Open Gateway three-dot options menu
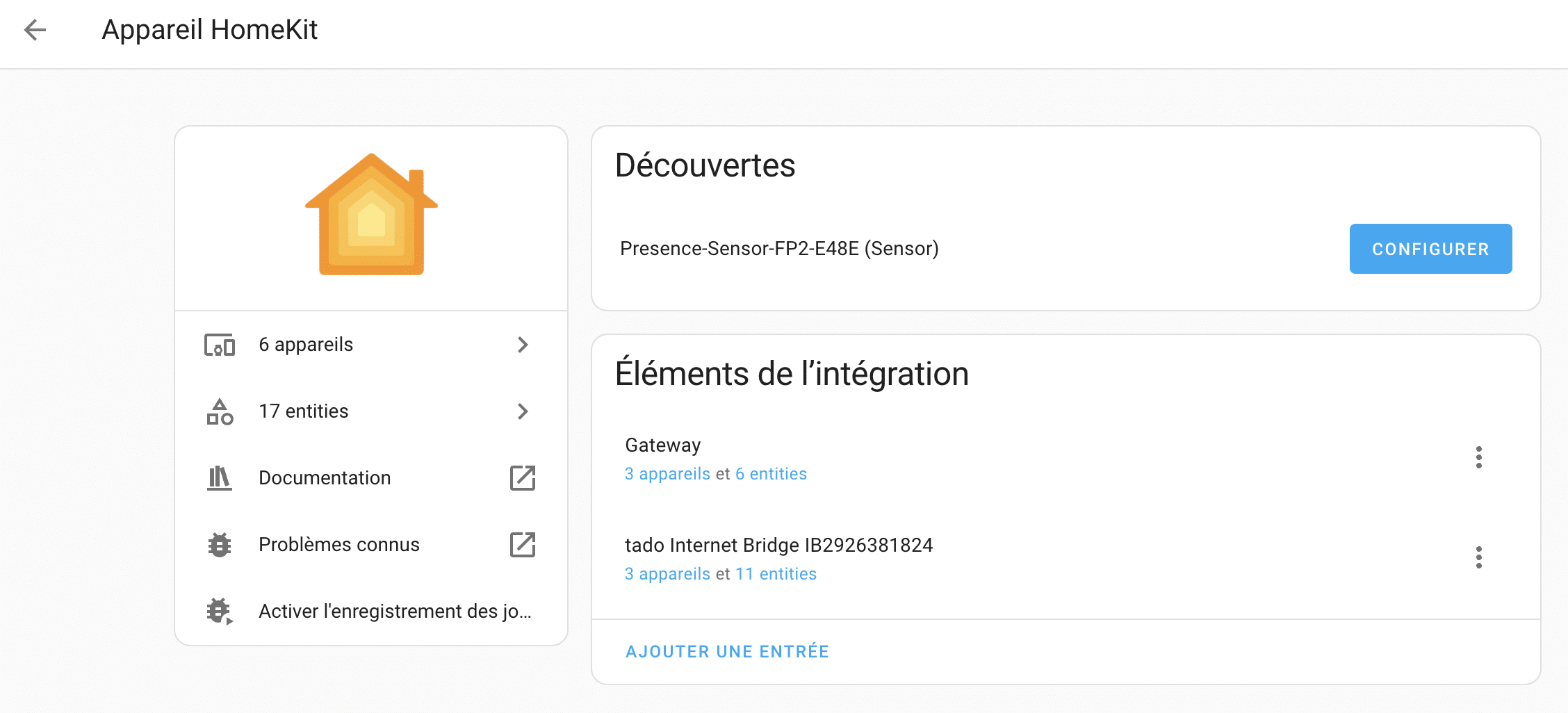 point(1479,457)
